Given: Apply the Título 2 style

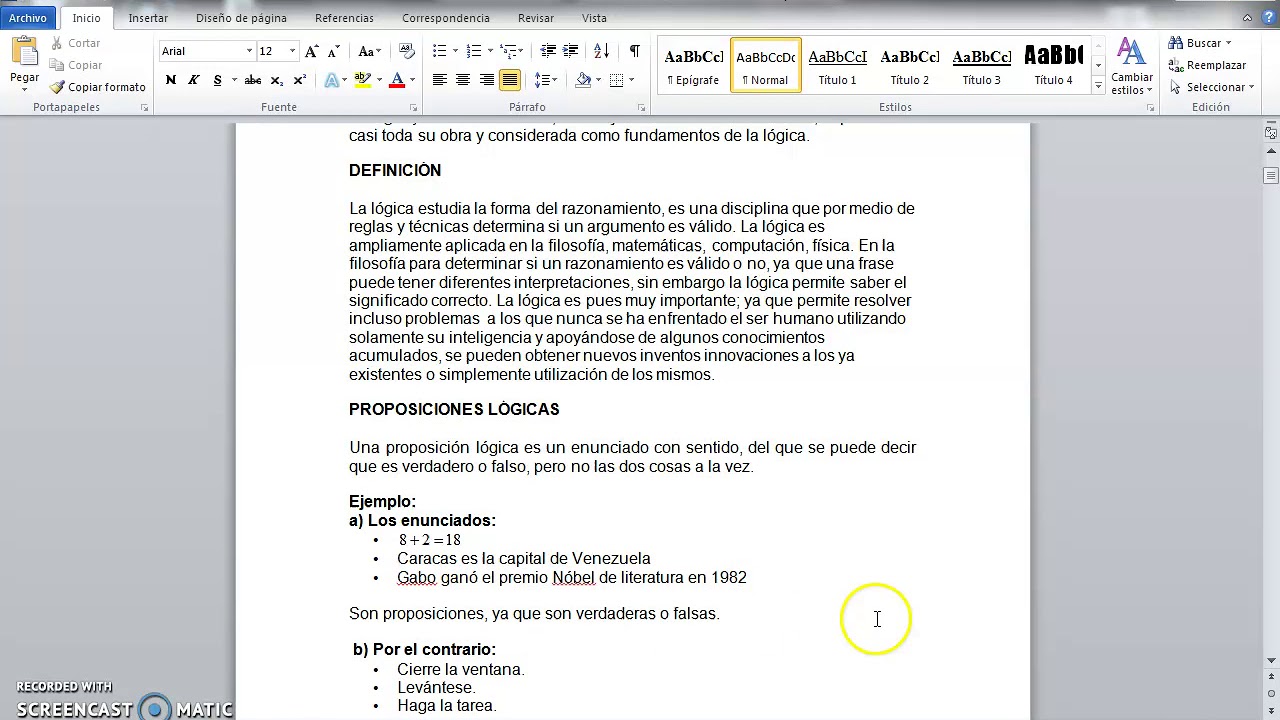Looking at the screenshot, I should (x=909, y=66).
